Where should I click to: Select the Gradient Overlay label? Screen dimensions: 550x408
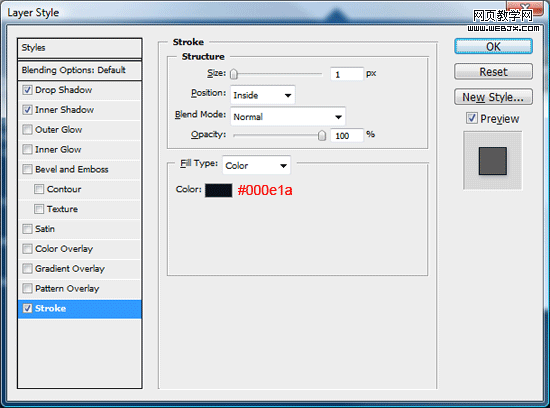(x=70, y=269)
